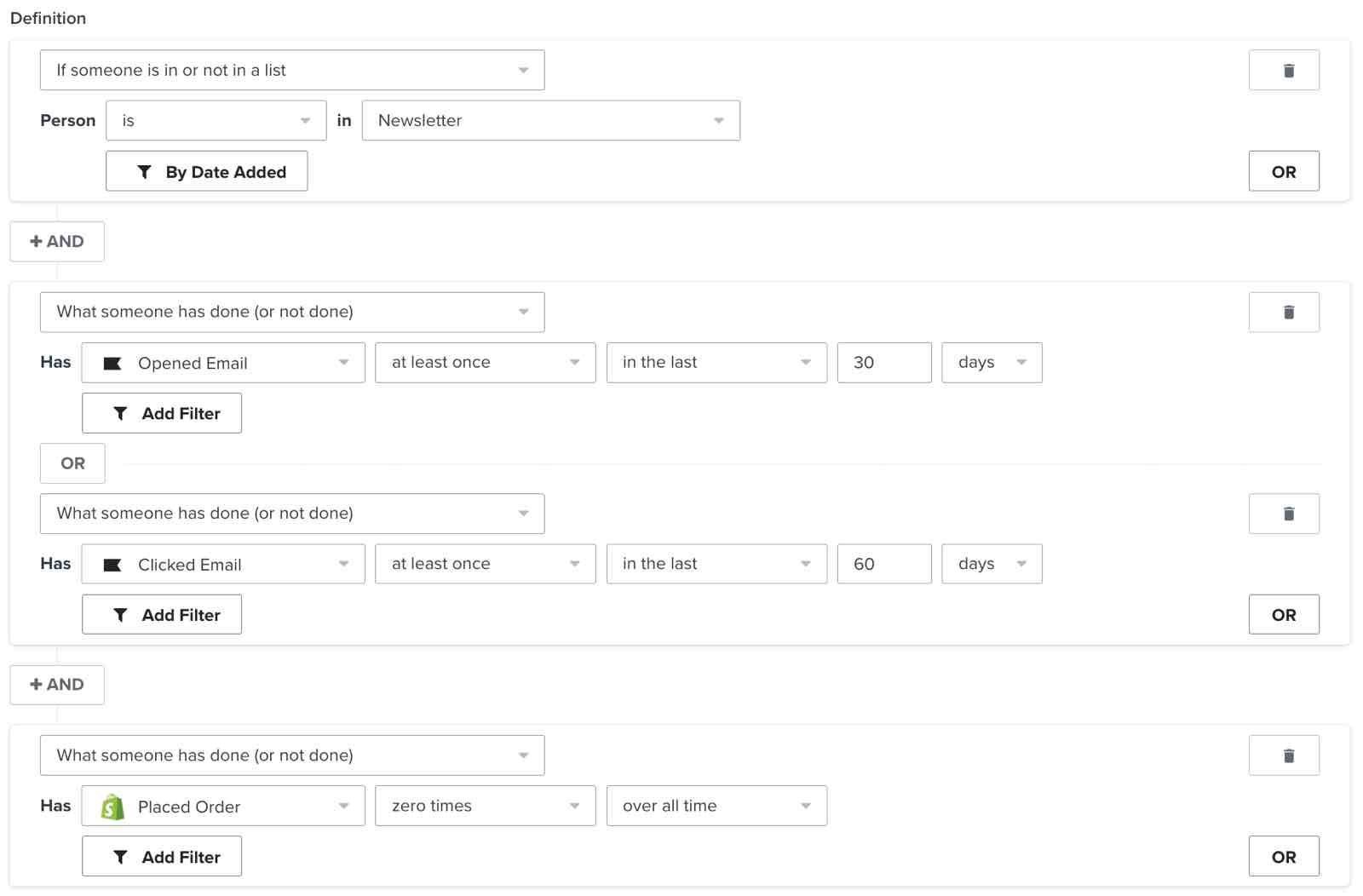Click filter icon in Placed Order's Add Filter
The image size is (1363, 896).
pyautogui.click(x=121, y=856)
